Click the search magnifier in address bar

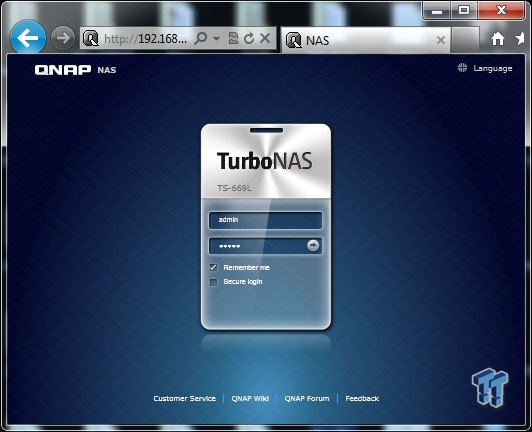(201, 38)
